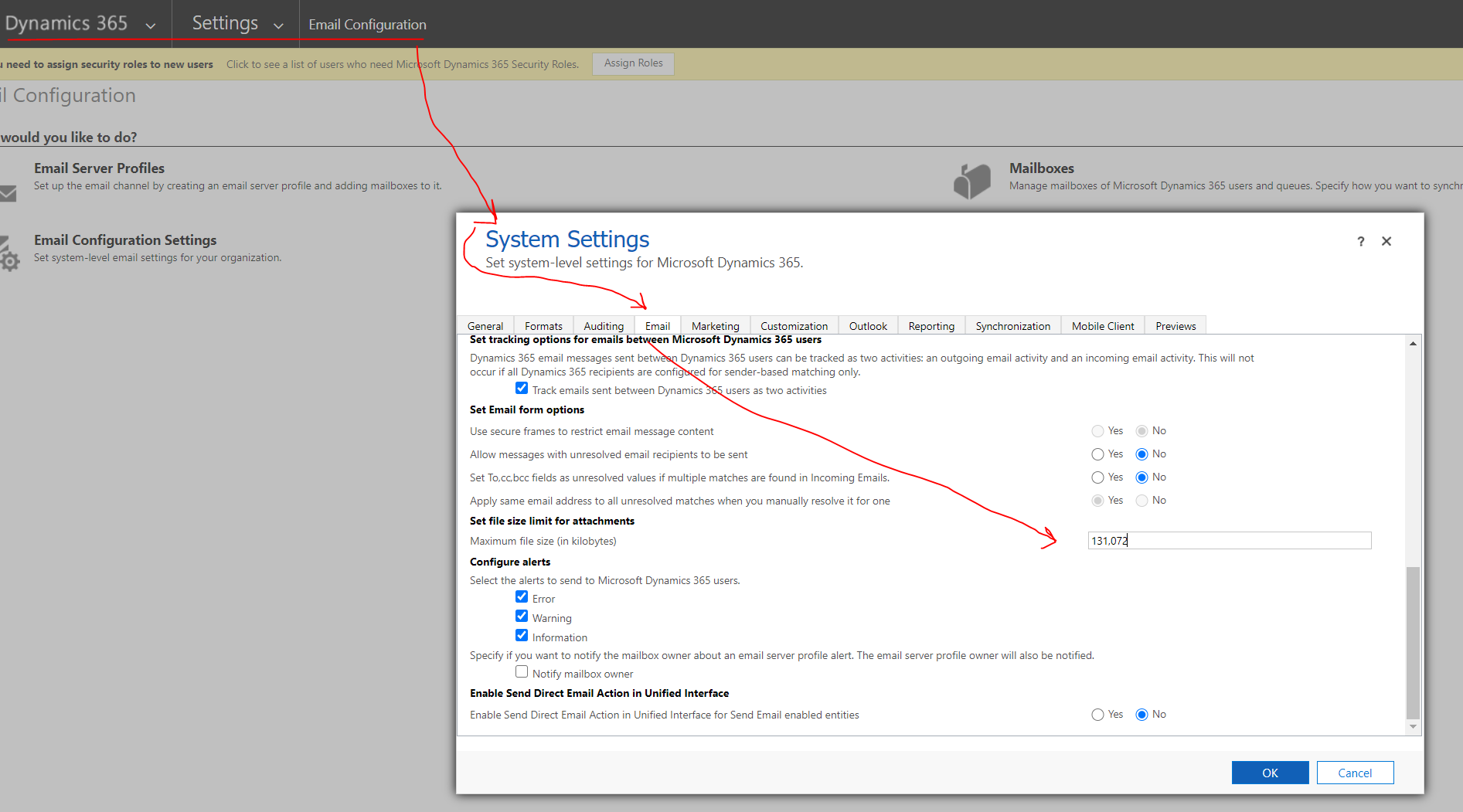Select Yes for Send Direct Email Action
Image resolution: width=1463 pixels, height=812 pixels.
click(1097, 715)
